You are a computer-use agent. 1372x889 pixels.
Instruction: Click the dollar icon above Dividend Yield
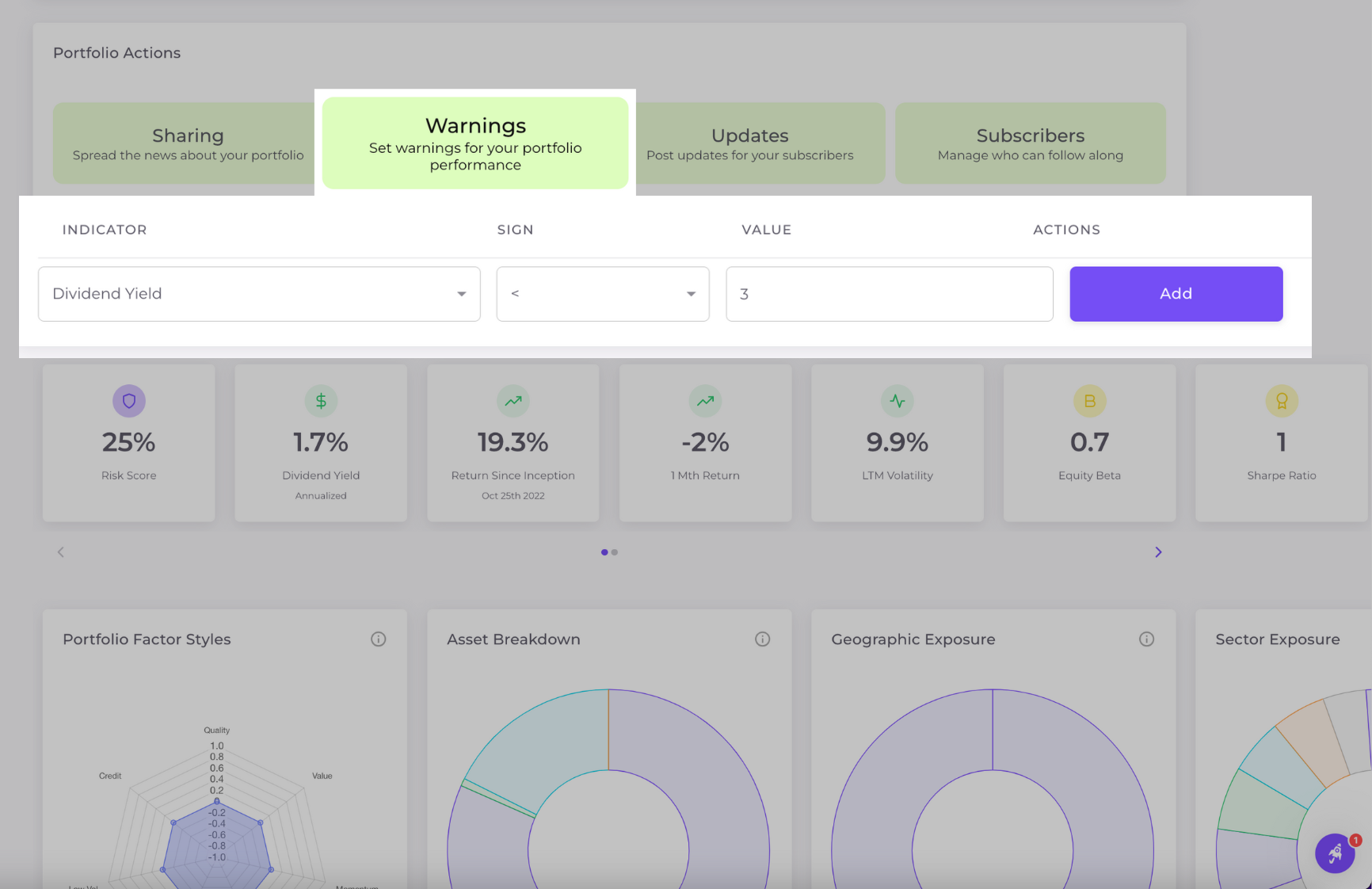click(321, 401)
